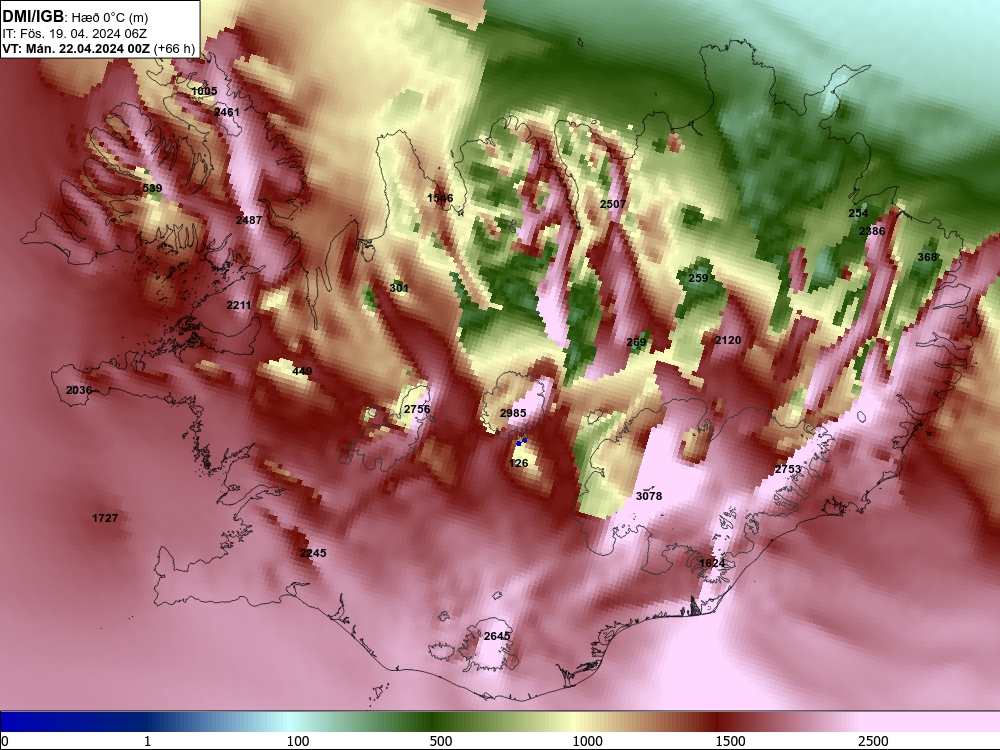1000x750 pixels.
Task: Click the map value 2756
Action: (x=417, y=409)
